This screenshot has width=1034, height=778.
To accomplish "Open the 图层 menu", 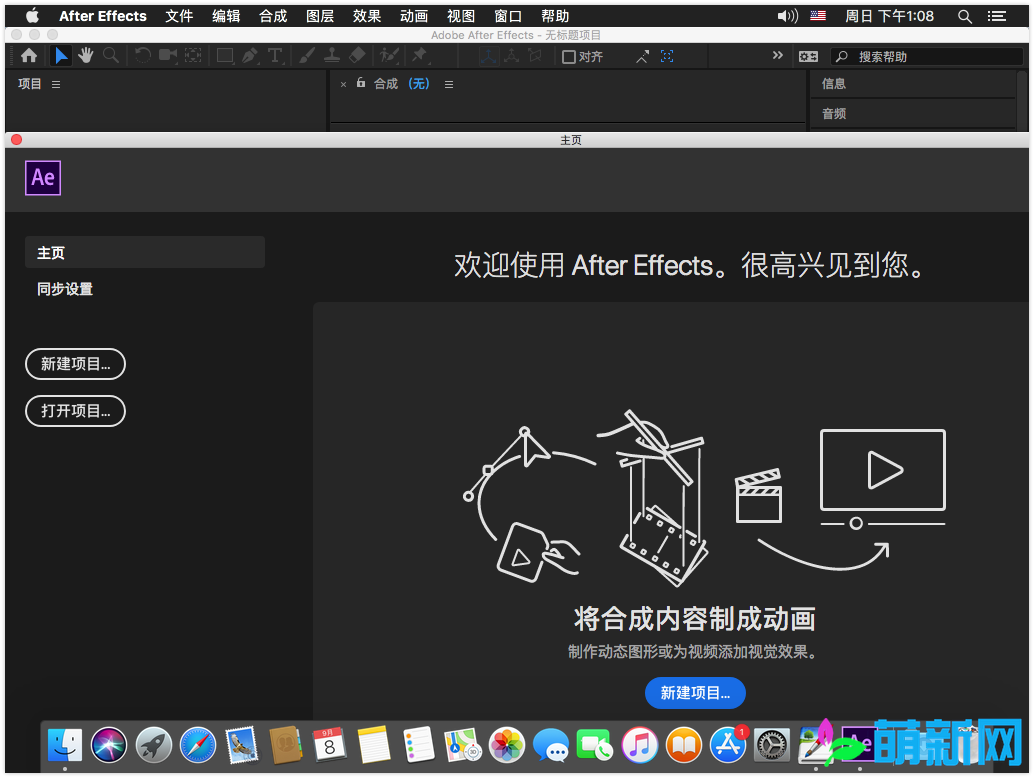I will 320,16.
